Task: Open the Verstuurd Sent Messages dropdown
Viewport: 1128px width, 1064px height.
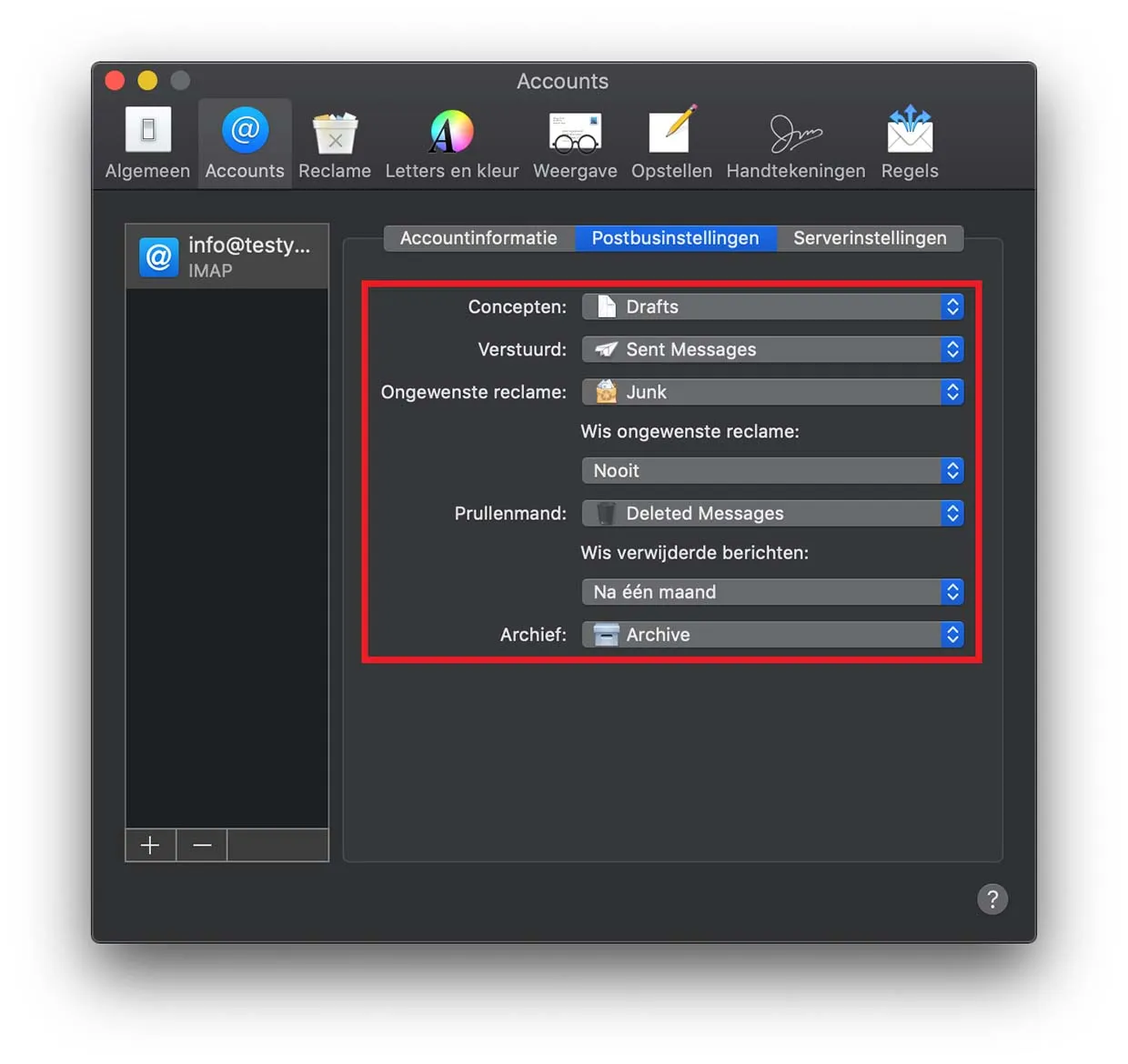Action: 771,350
